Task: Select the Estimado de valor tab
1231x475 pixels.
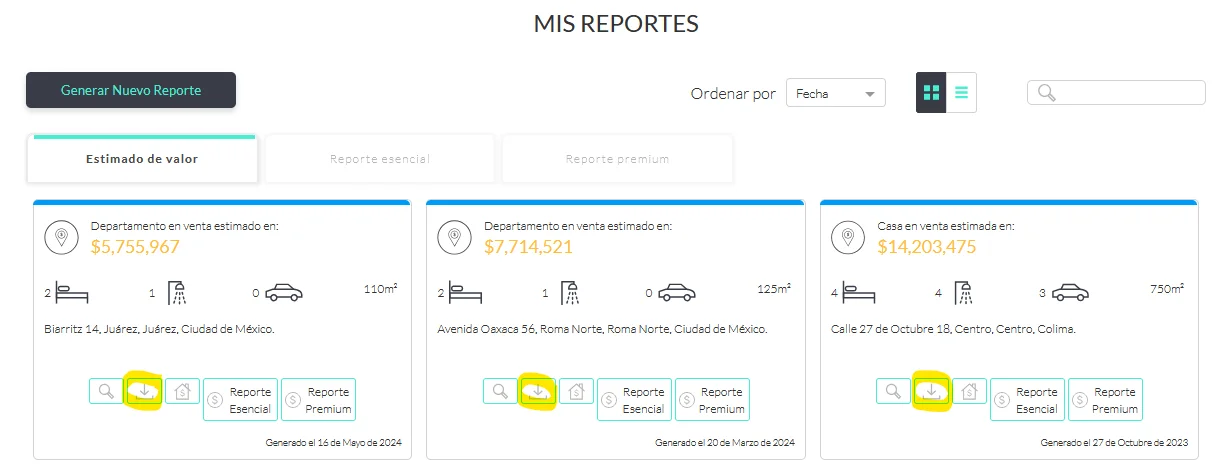Action: point(142,159)
